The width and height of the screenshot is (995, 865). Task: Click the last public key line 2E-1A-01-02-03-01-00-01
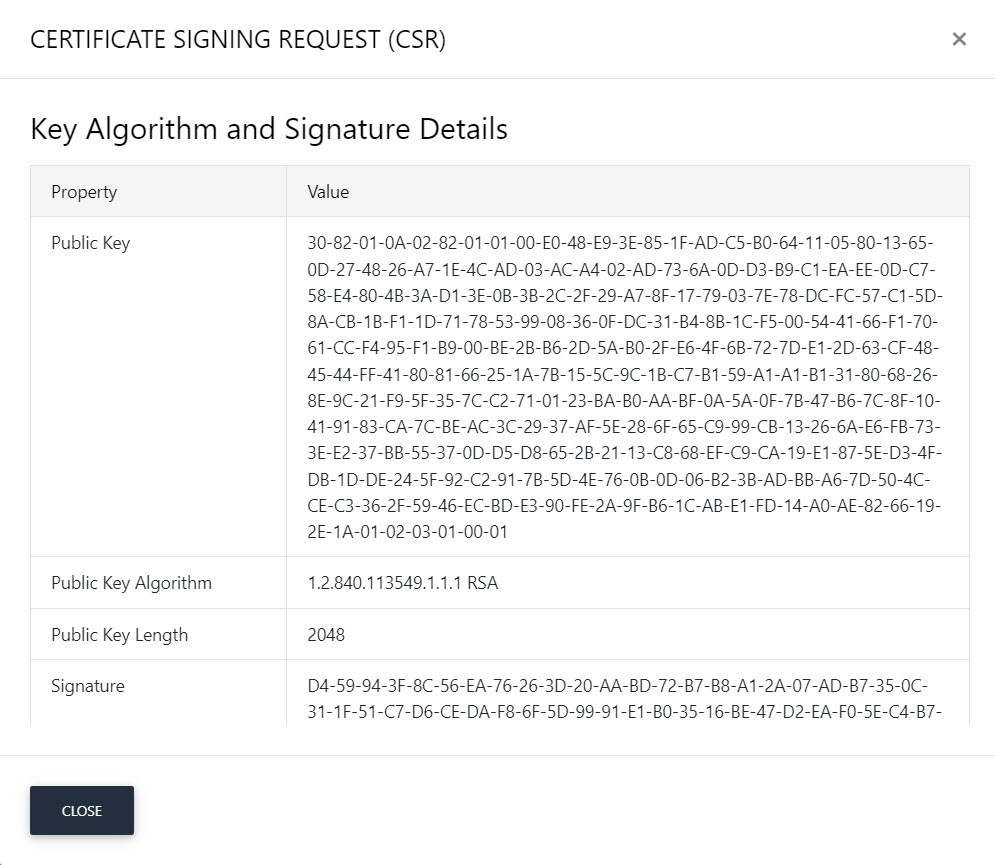[x=407, y=532]
